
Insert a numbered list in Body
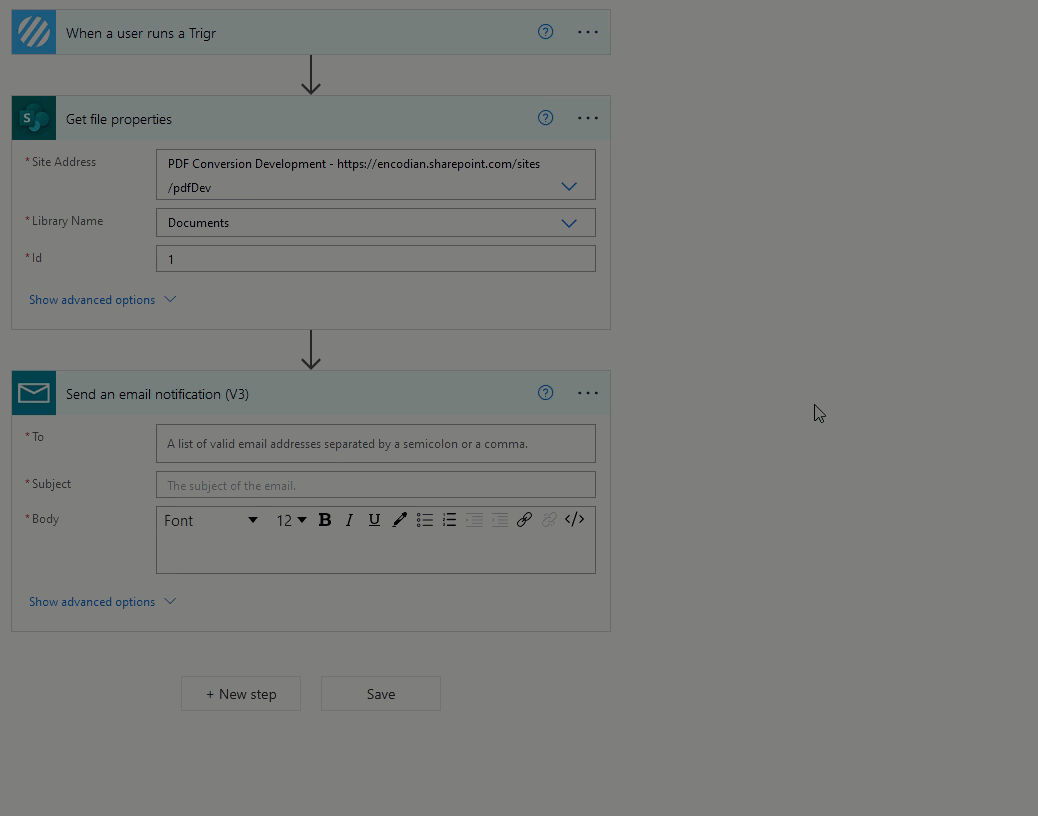coord(449,520)
